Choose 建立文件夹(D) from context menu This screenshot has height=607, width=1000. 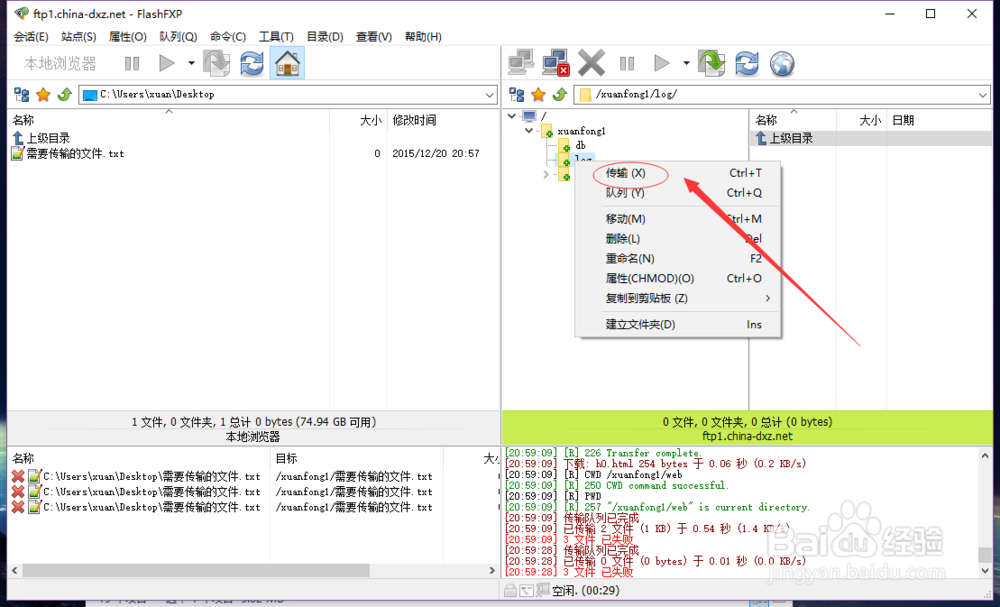678,324
